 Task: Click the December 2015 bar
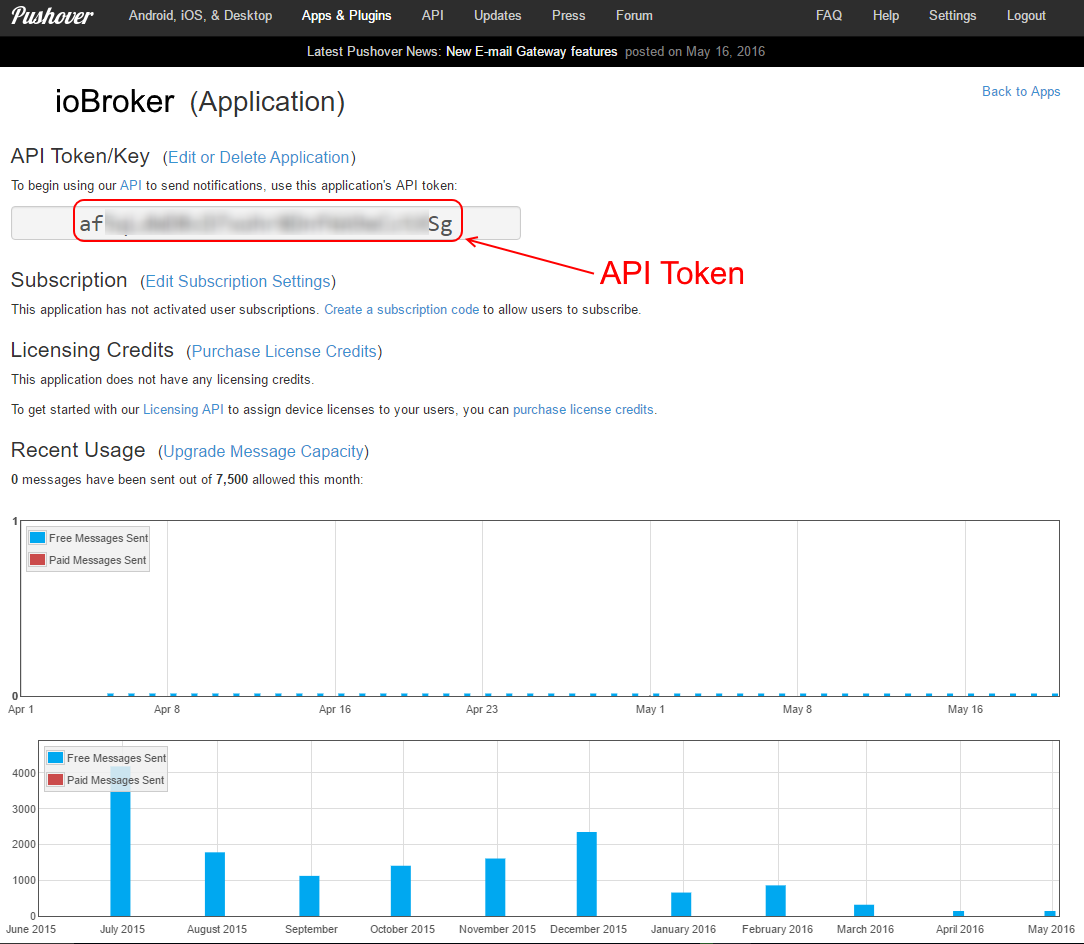[x=587, y=874]
